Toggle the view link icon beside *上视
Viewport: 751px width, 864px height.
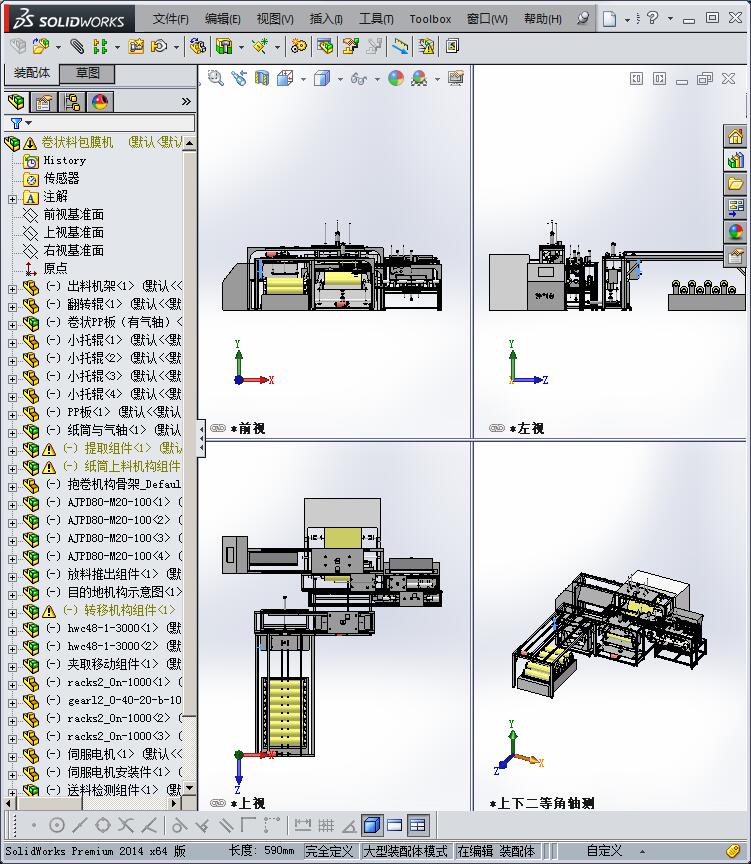pos(218,803)
